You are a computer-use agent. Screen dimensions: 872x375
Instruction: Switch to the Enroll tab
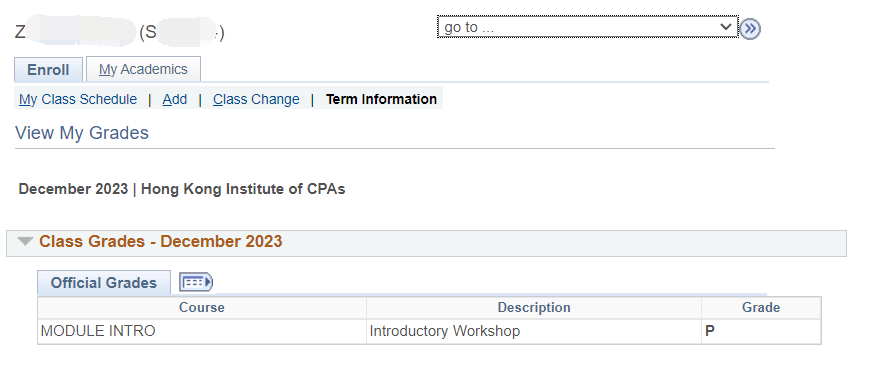coord(48,70)
